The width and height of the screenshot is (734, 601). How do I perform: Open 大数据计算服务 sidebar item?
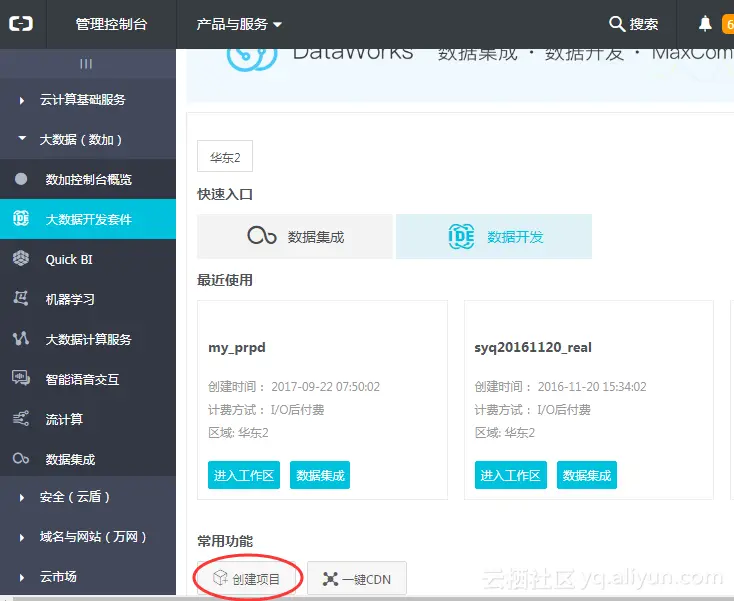pos(88,339)
